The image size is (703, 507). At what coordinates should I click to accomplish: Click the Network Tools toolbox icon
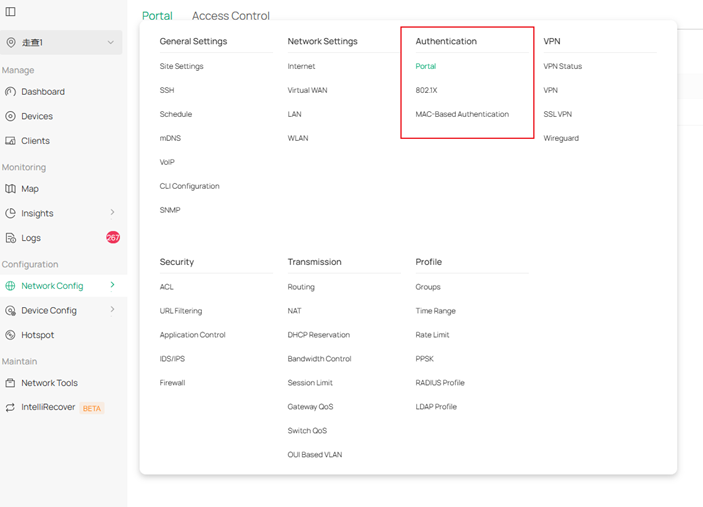tap(10, 383)
